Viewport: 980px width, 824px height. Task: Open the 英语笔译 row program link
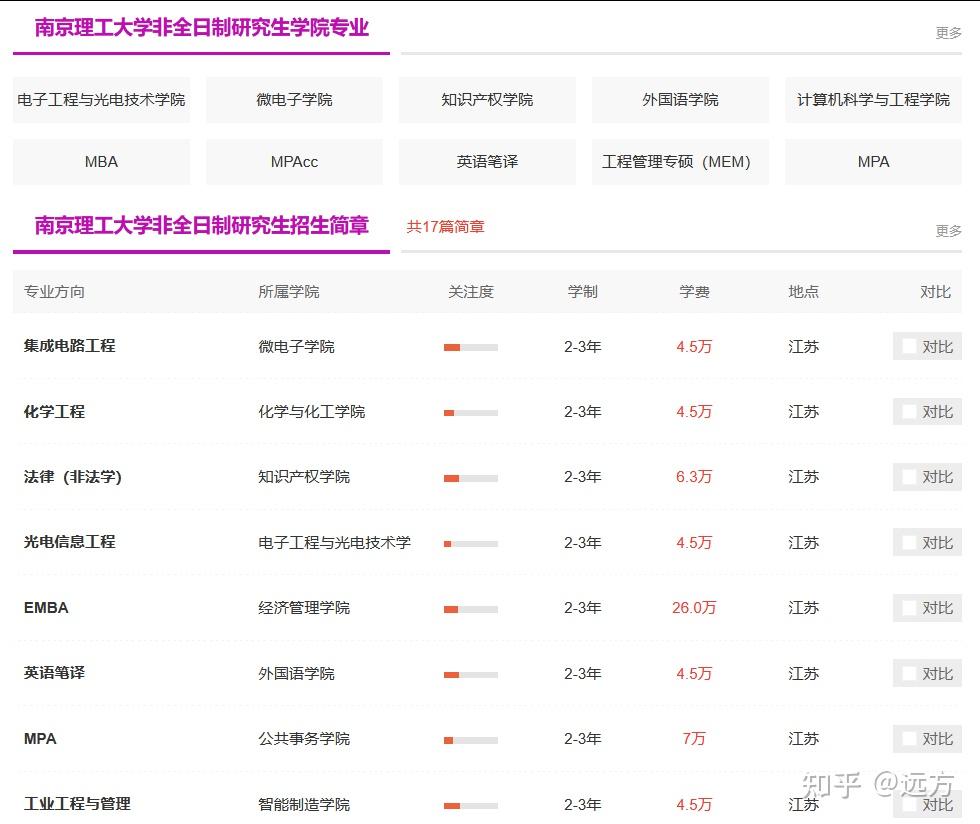point(54,673)
